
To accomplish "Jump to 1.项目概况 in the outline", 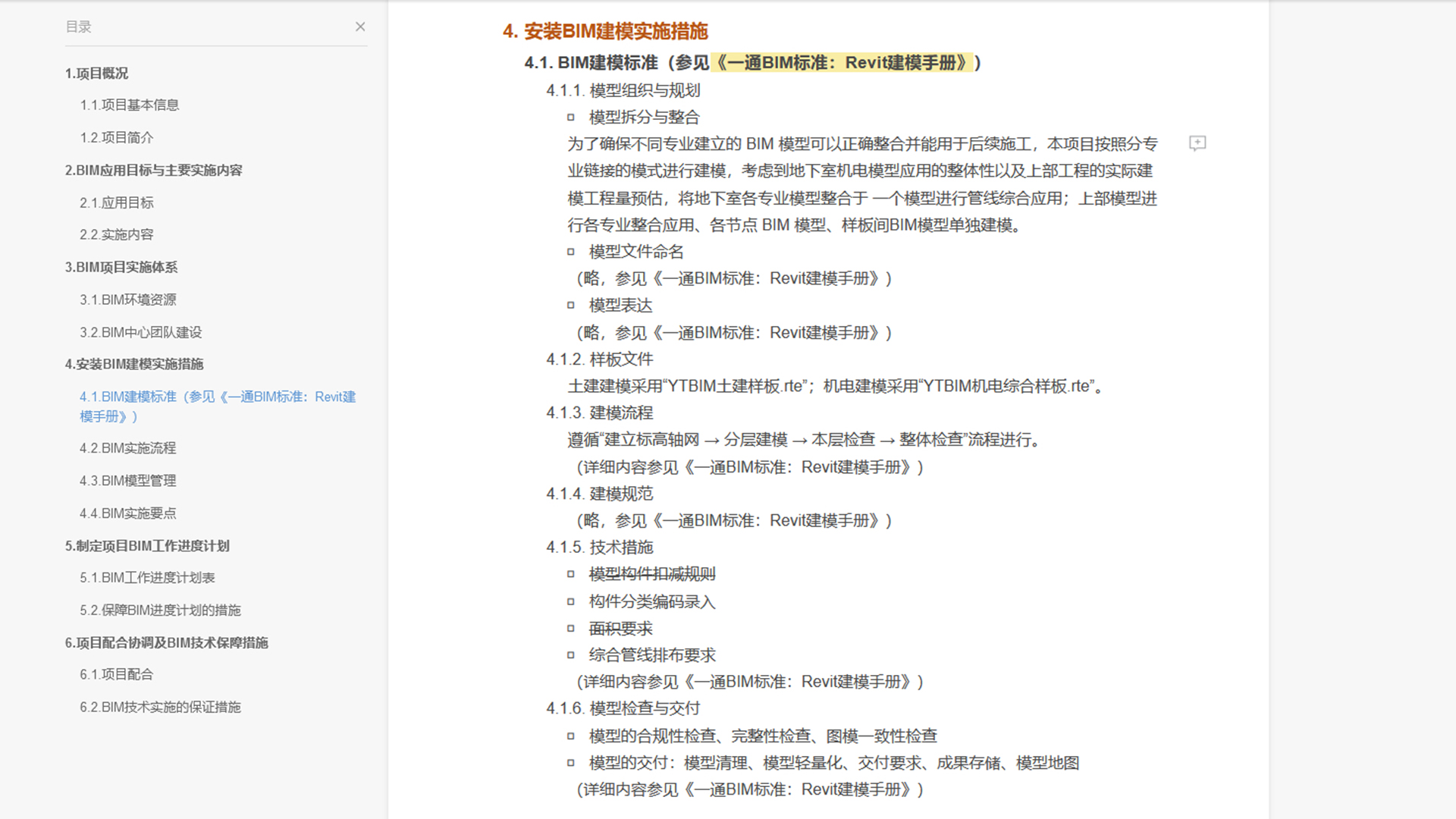I will [96, 74].
